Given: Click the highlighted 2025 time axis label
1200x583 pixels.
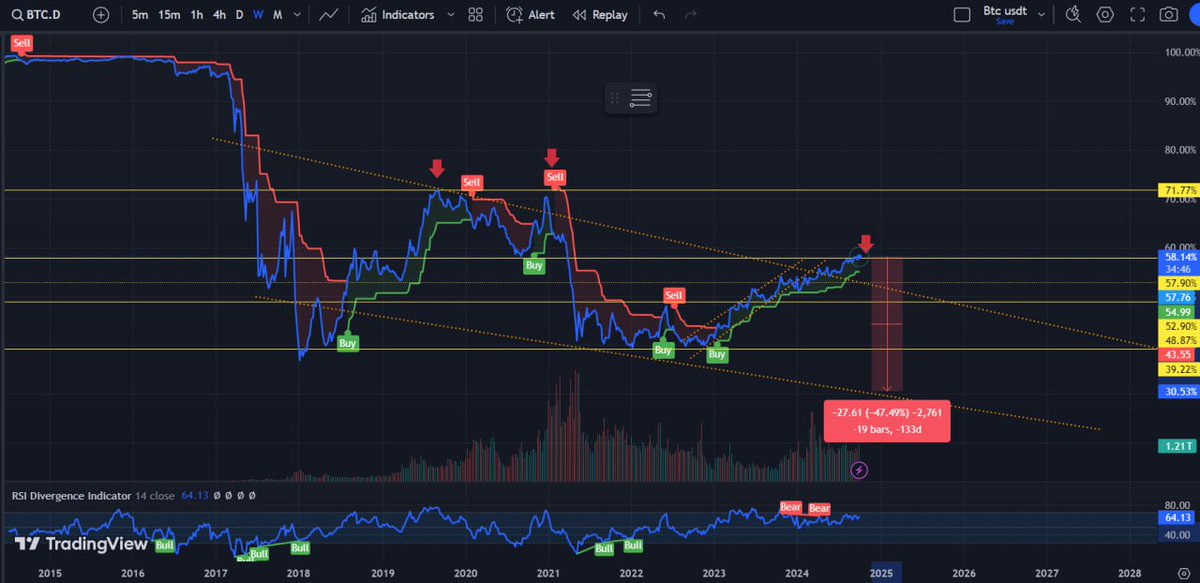Looking at the screenshot, I should coord(881,573).
